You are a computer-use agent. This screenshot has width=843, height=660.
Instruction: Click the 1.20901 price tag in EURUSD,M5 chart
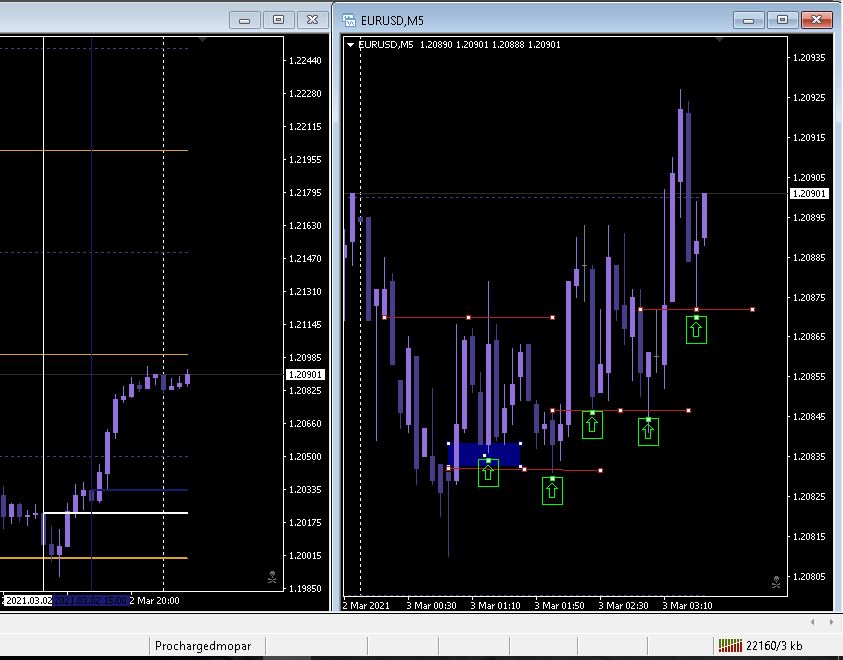click(x=809, y=193)
